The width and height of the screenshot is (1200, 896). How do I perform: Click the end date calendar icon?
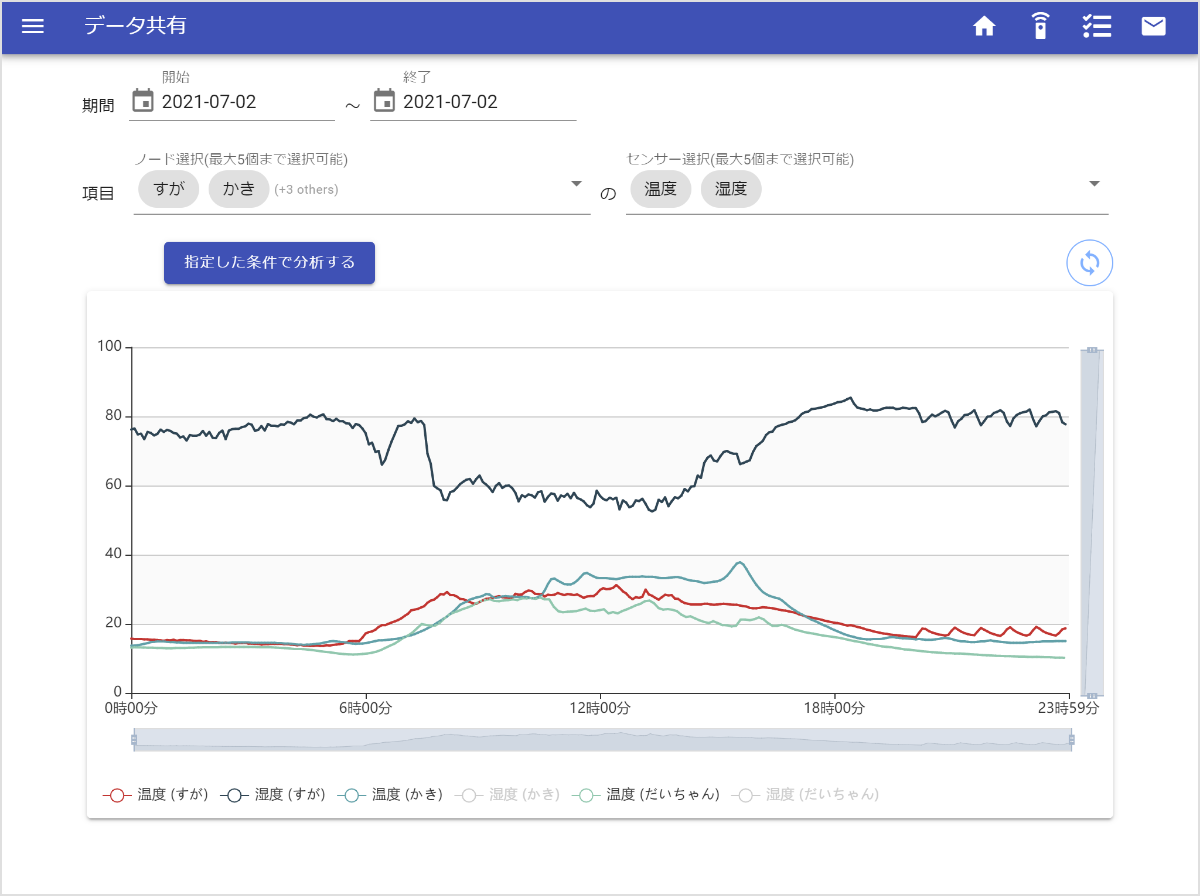tap(384, 101)
